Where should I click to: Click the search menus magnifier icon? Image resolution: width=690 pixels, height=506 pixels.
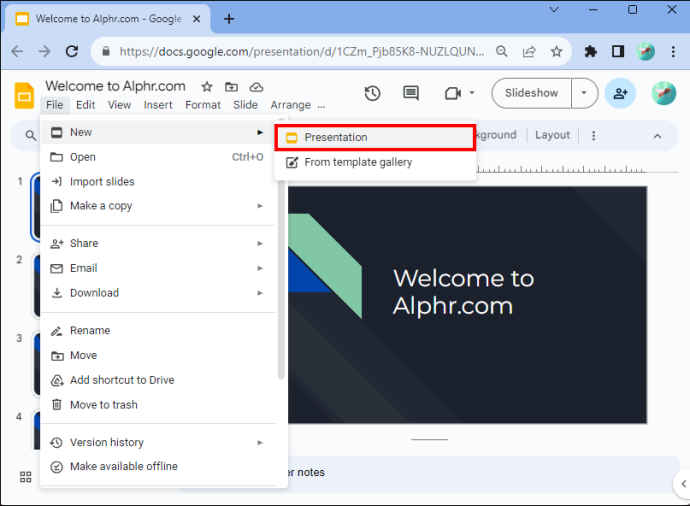30,136
